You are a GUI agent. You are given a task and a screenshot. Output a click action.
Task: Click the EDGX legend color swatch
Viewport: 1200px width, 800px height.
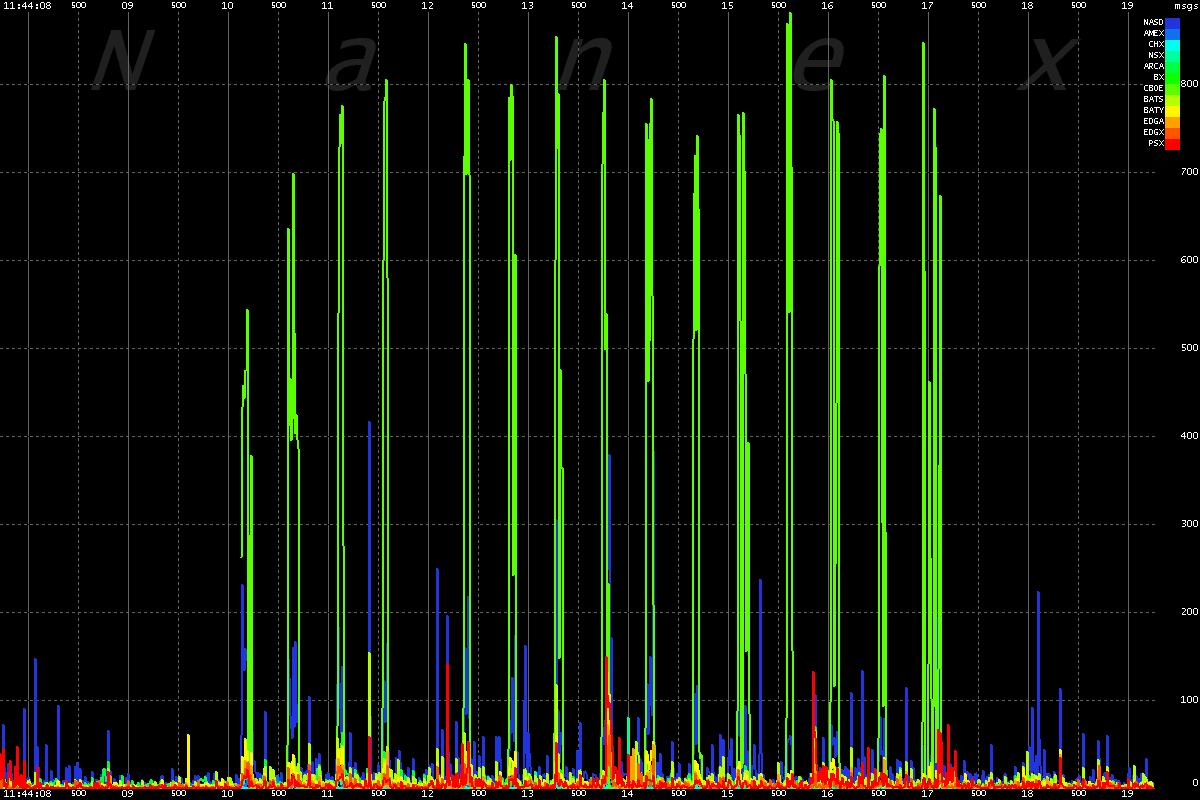(x=1173, y=132)
